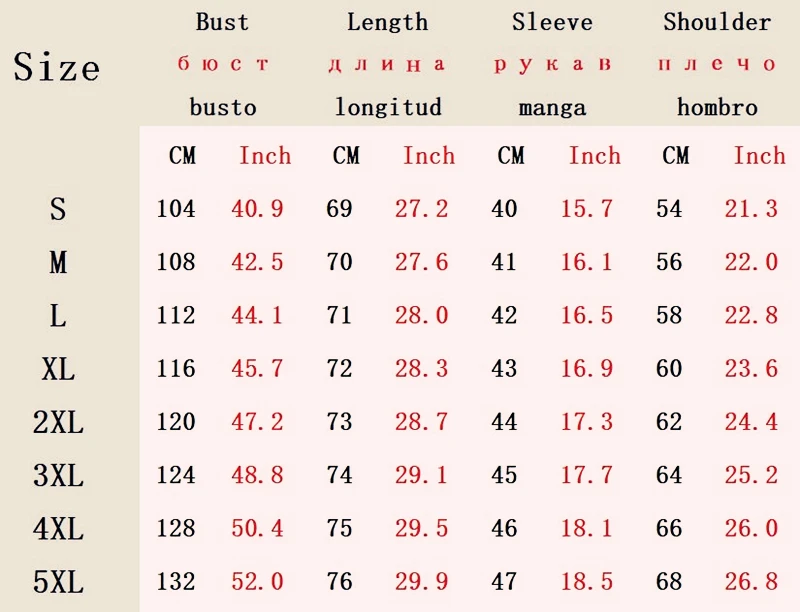
Task: Click the Length column header
Action: [387, 21]
